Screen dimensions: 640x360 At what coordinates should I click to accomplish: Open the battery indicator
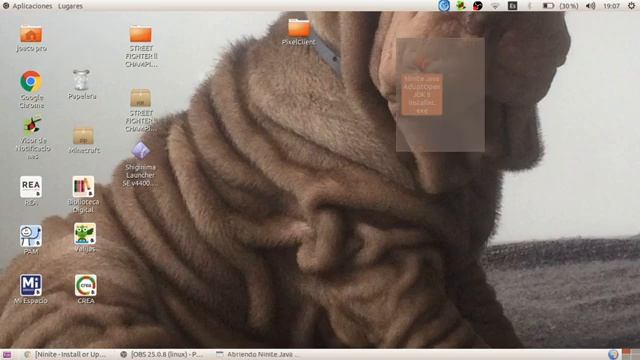point(548,6)
